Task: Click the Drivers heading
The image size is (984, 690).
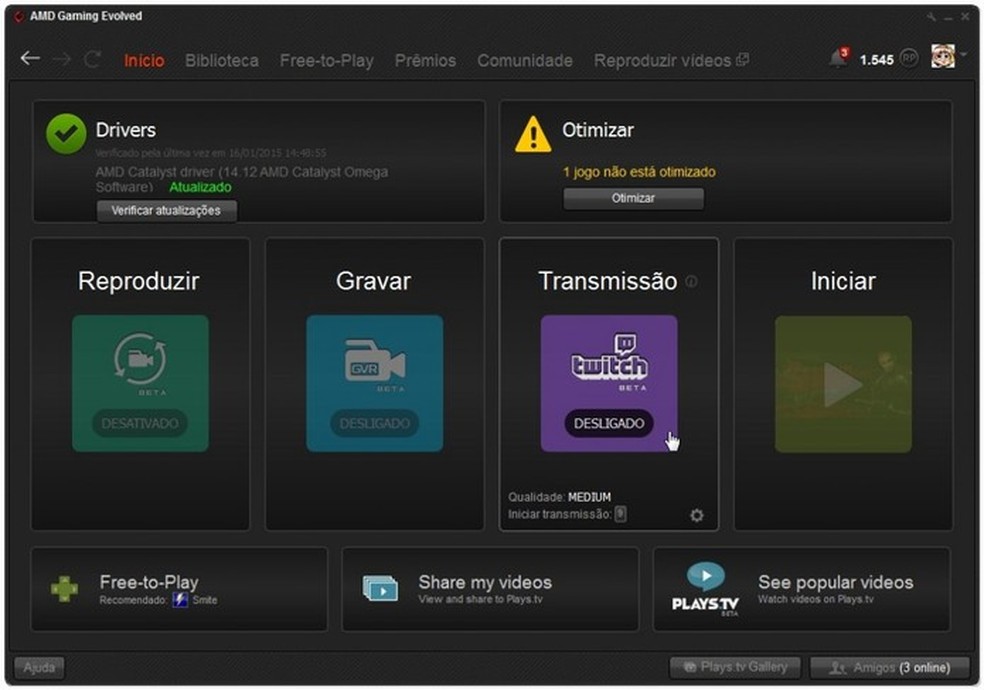Action: click(126, 130)
